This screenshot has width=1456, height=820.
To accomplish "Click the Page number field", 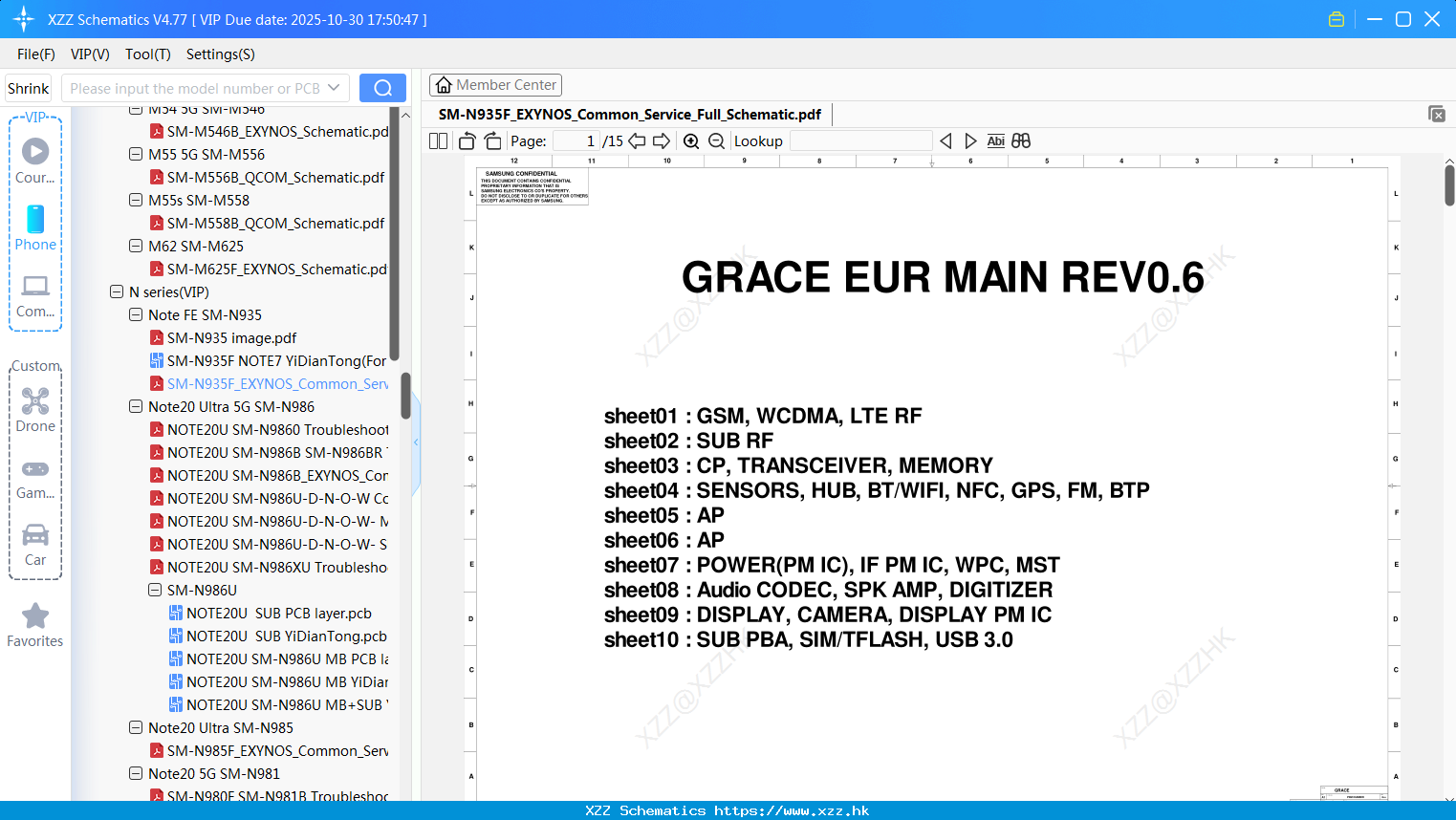I will click(x=576, y=141).
